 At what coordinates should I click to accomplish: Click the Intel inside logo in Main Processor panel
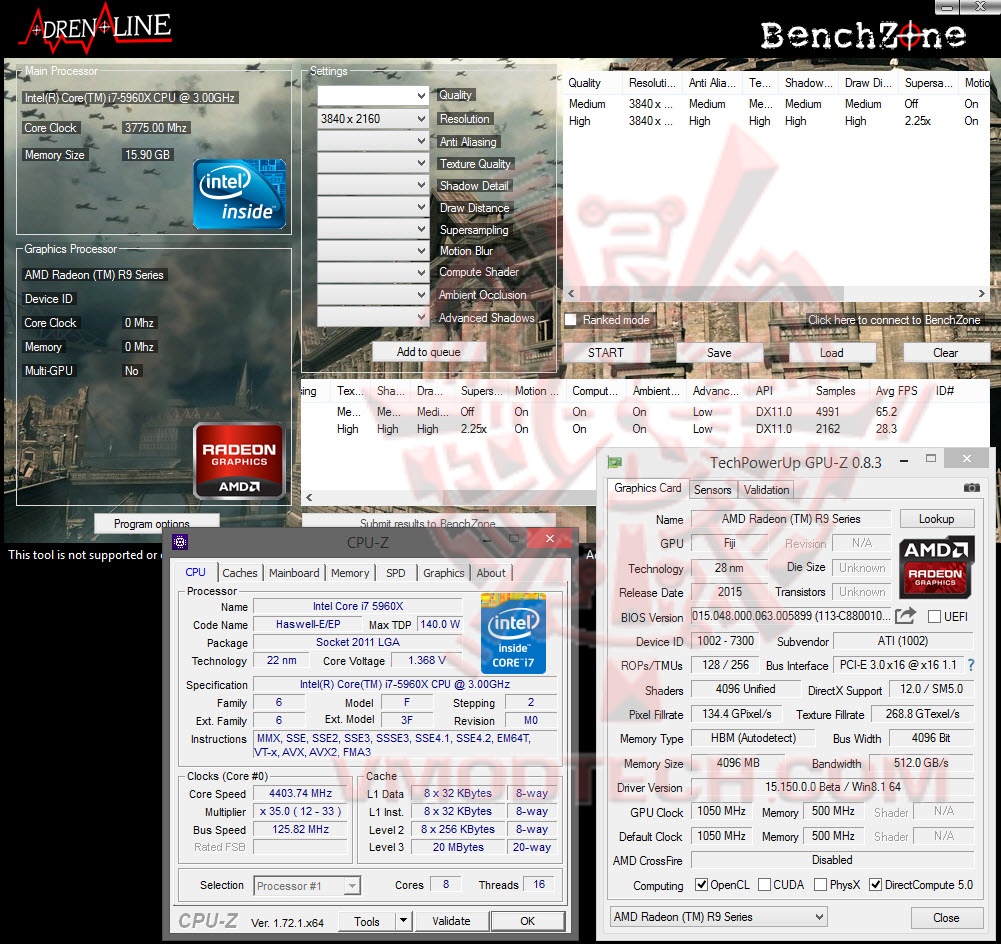[x=239, y=193]
